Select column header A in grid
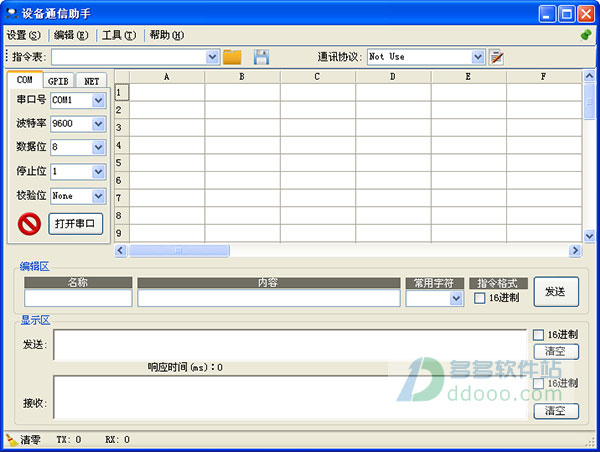 166,77
